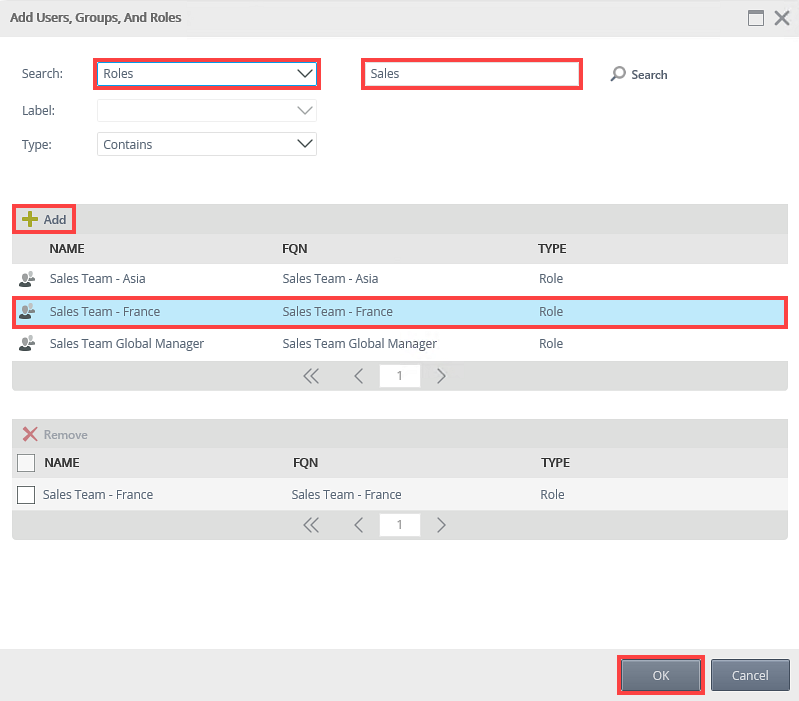The width and height of the screenshot is (799, 701).
Task: Open the Label dropdown
Action: pyautogui.click(x=207, y=111)
